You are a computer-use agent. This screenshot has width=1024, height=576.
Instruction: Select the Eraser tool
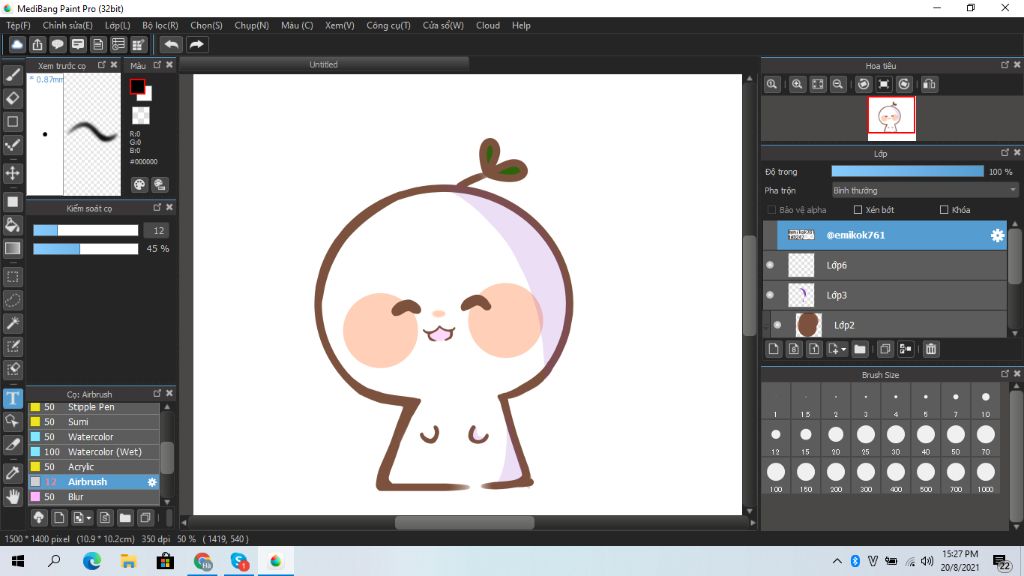(x=13, y=98)
